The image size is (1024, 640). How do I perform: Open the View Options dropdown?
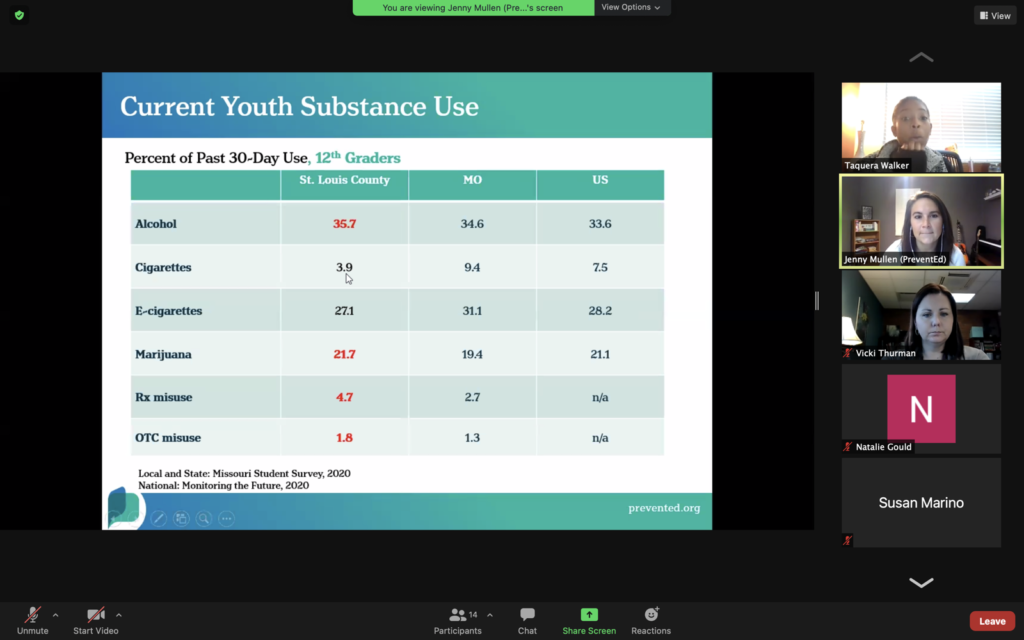pyautogui.click(x=631, y=8)
